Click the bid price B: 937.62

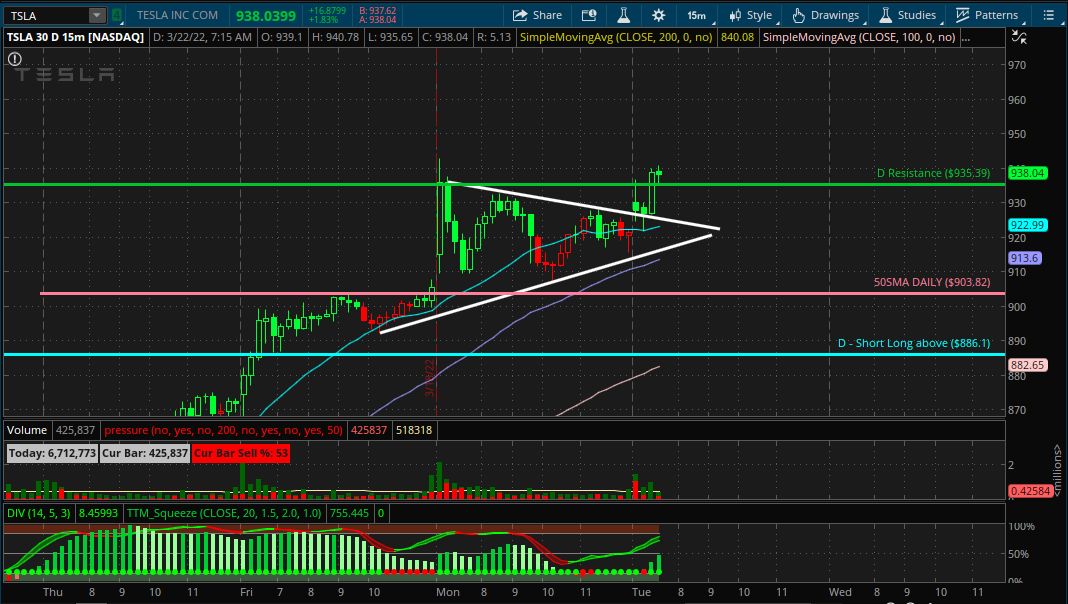[377, 11]
